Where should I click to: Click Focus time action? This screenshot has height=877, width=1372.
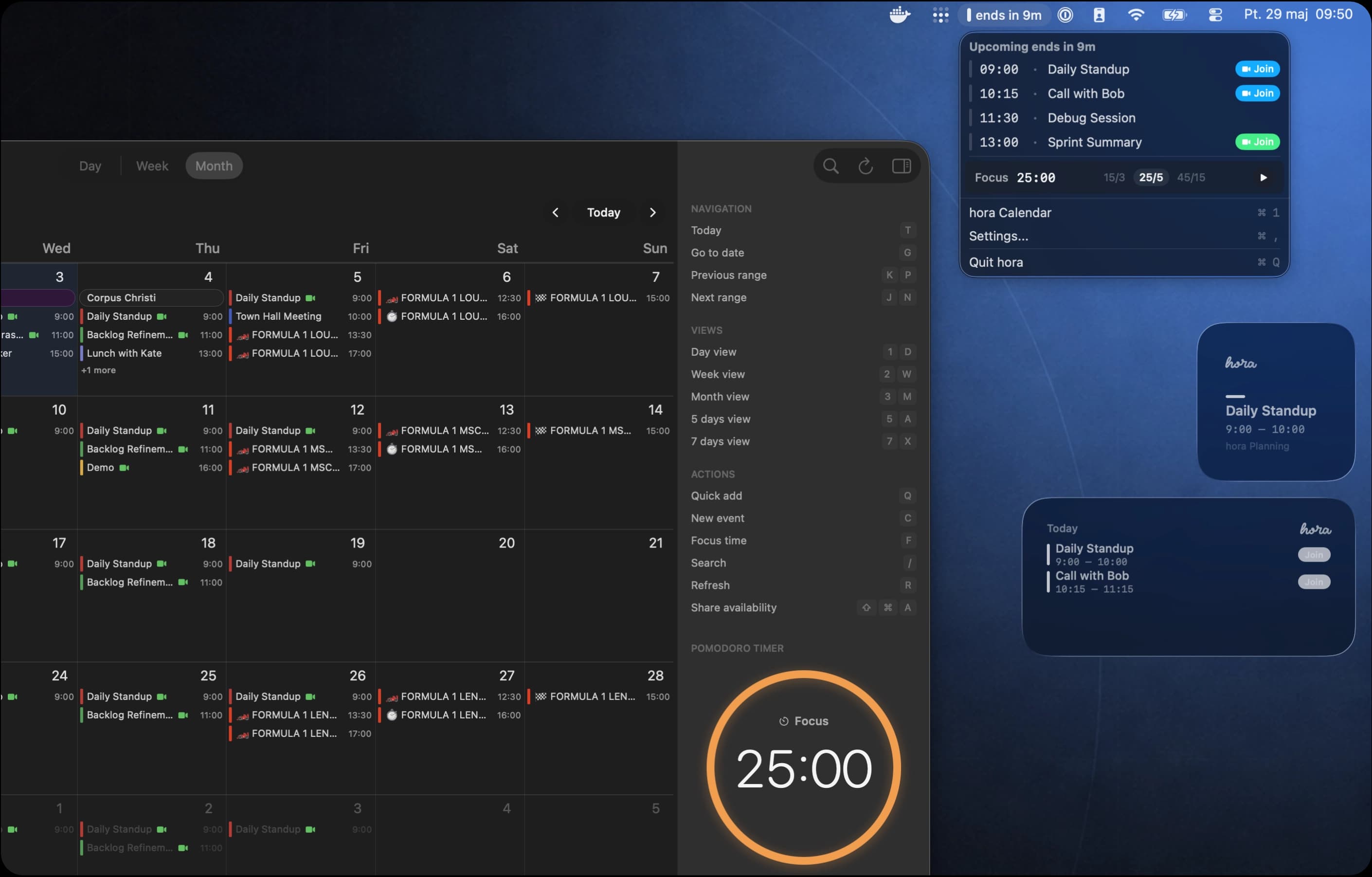point(803,540)
